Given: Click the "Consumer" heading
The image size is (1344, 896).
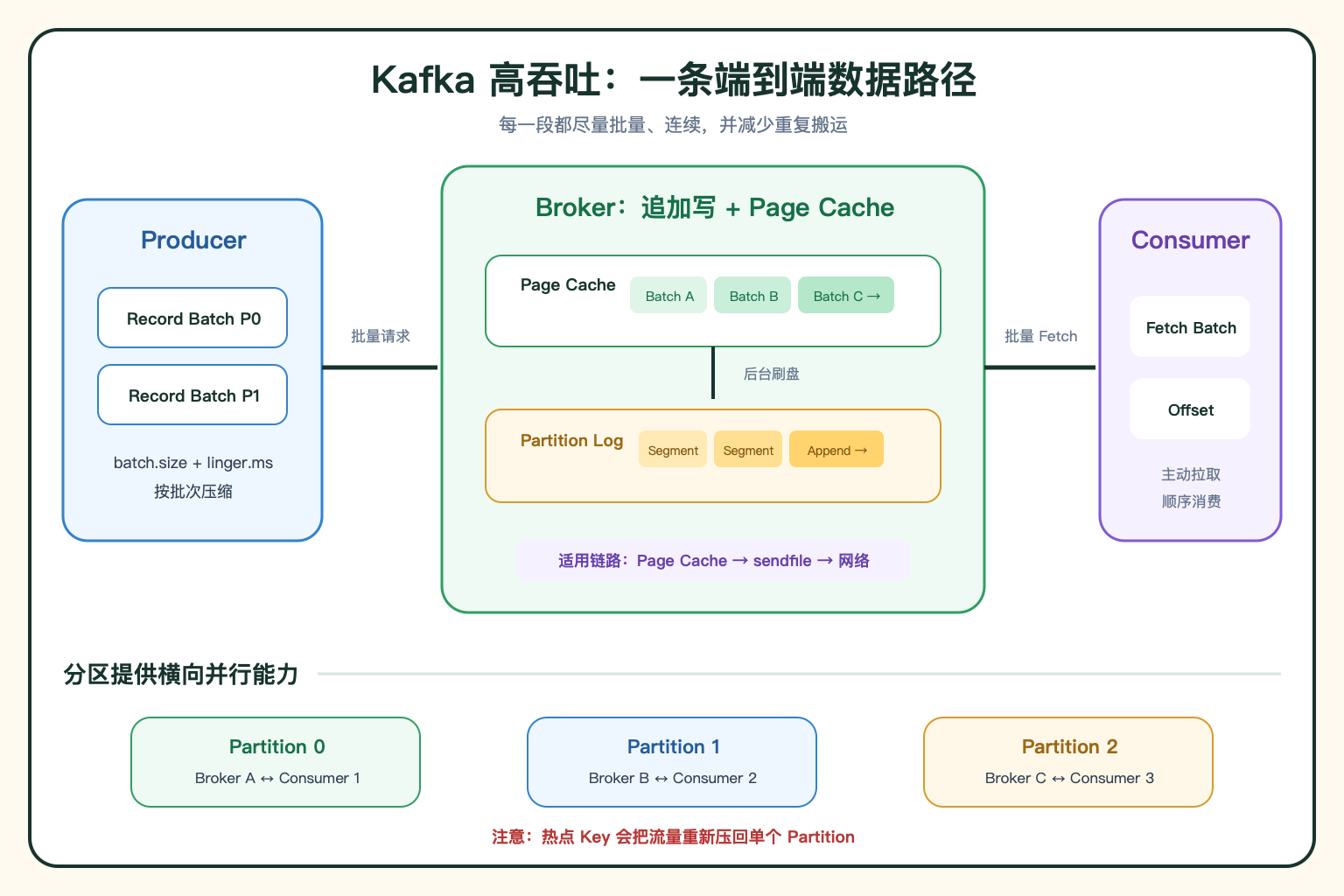Looking at the screenshot, I should [1190, 240].
